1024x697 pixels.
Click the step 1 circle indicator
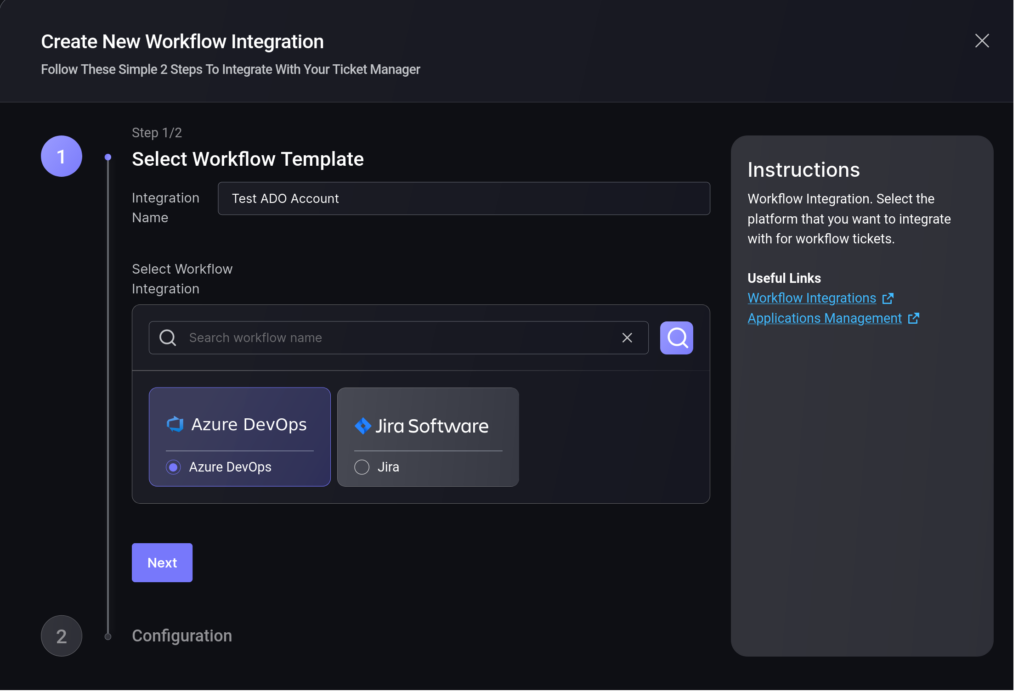tap(61, 156)
